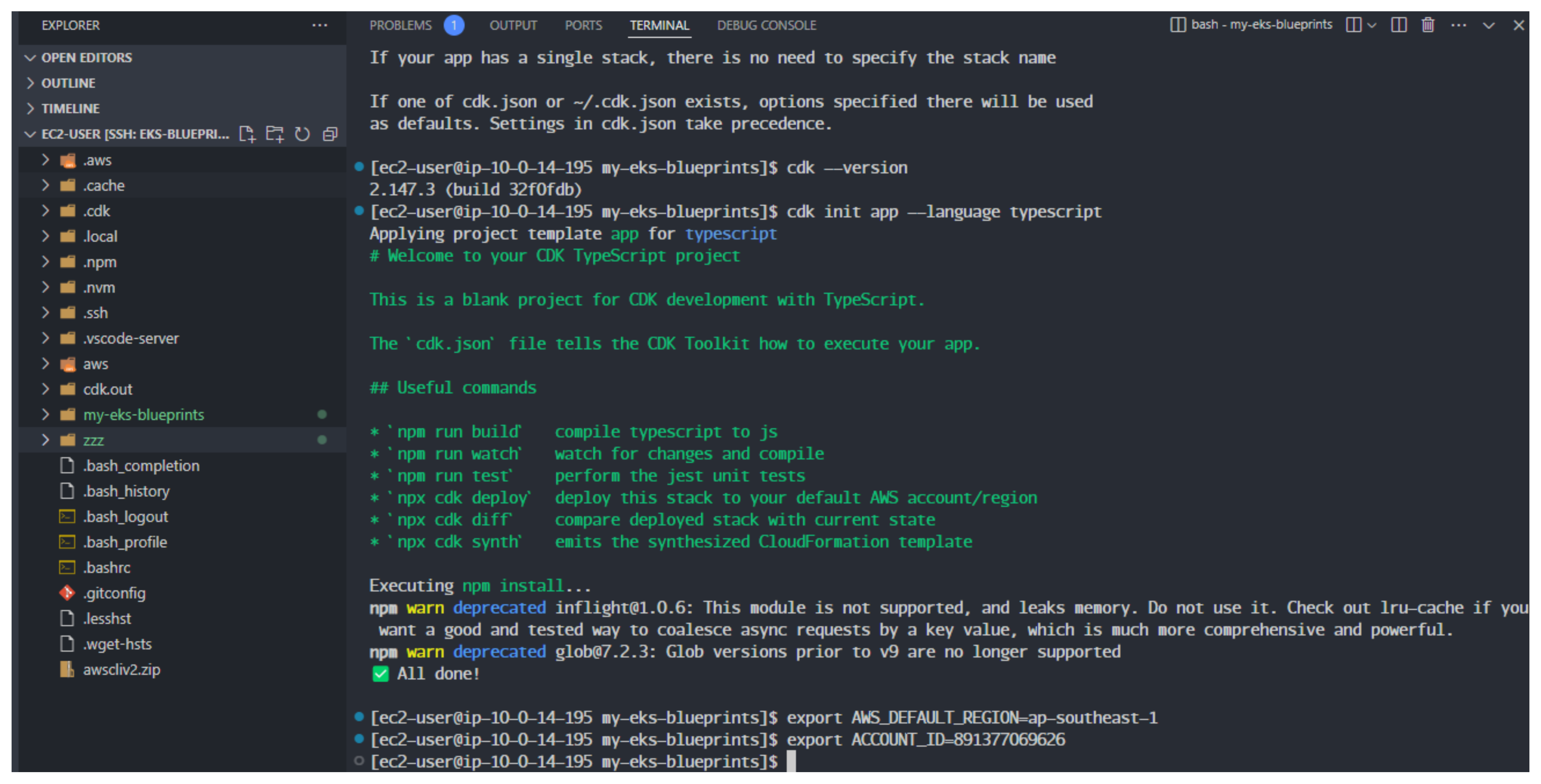1541x784 pixels.
Task: Open the .bash_history file
Action: (182, 491)
